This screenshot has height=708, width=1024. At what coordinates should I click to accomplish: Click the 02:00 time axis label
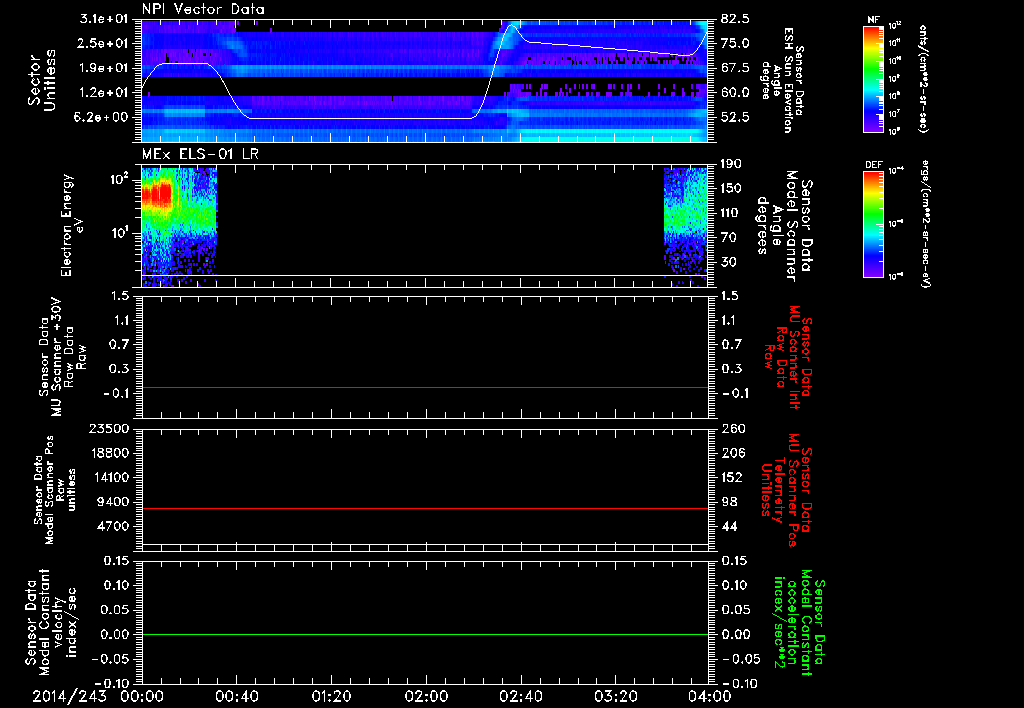click(426, 696)
